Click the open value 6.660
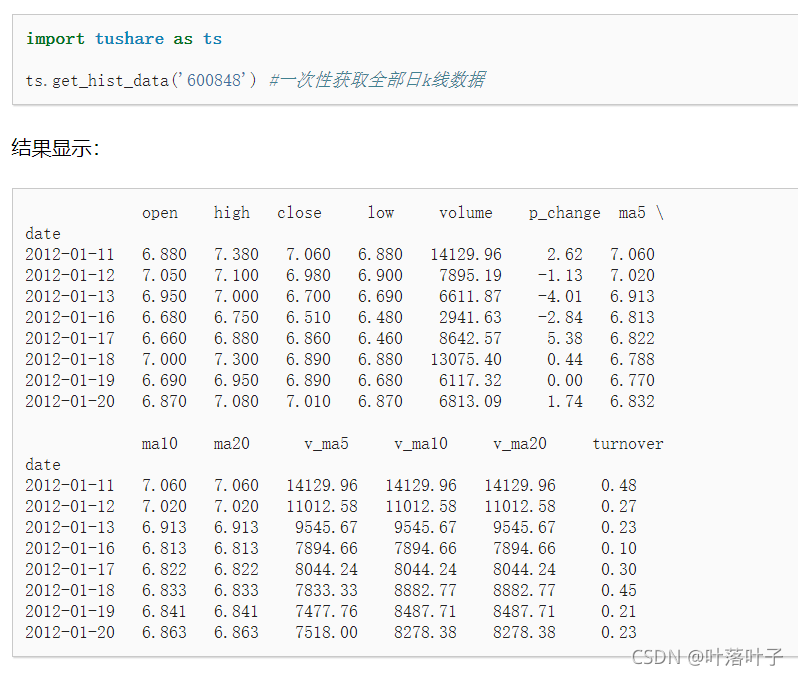 tap(164, 338)
